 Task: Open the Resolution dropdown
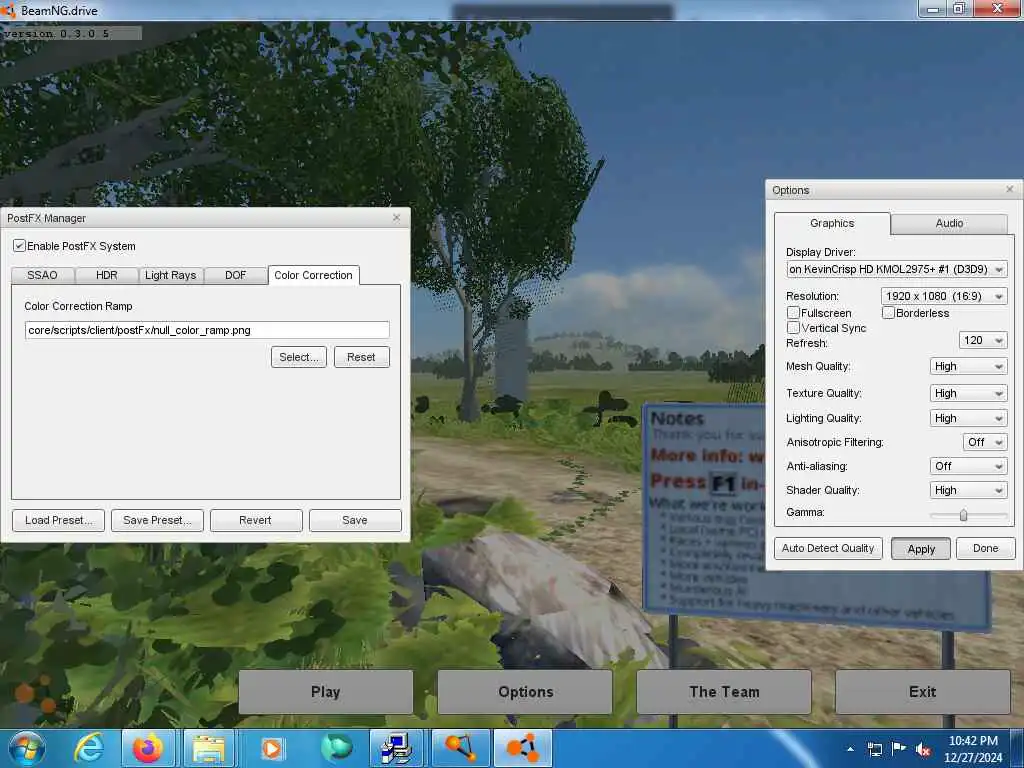(x=944, y=296)
